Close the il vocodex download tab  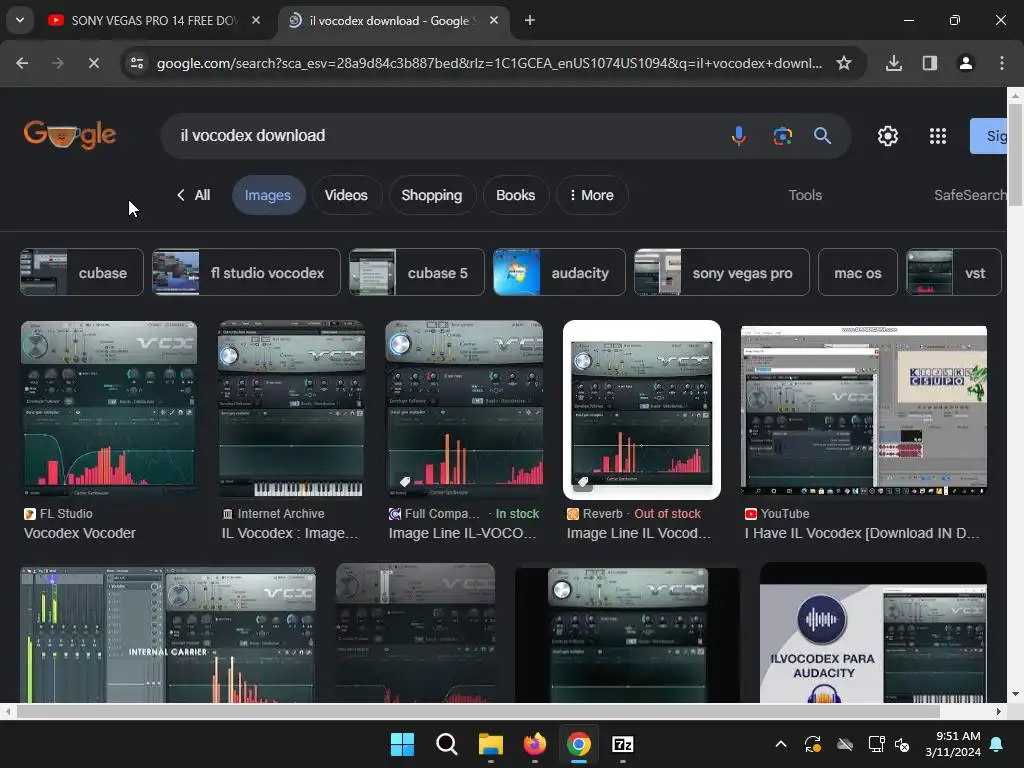pyautogui.click(x=494, y=20)
